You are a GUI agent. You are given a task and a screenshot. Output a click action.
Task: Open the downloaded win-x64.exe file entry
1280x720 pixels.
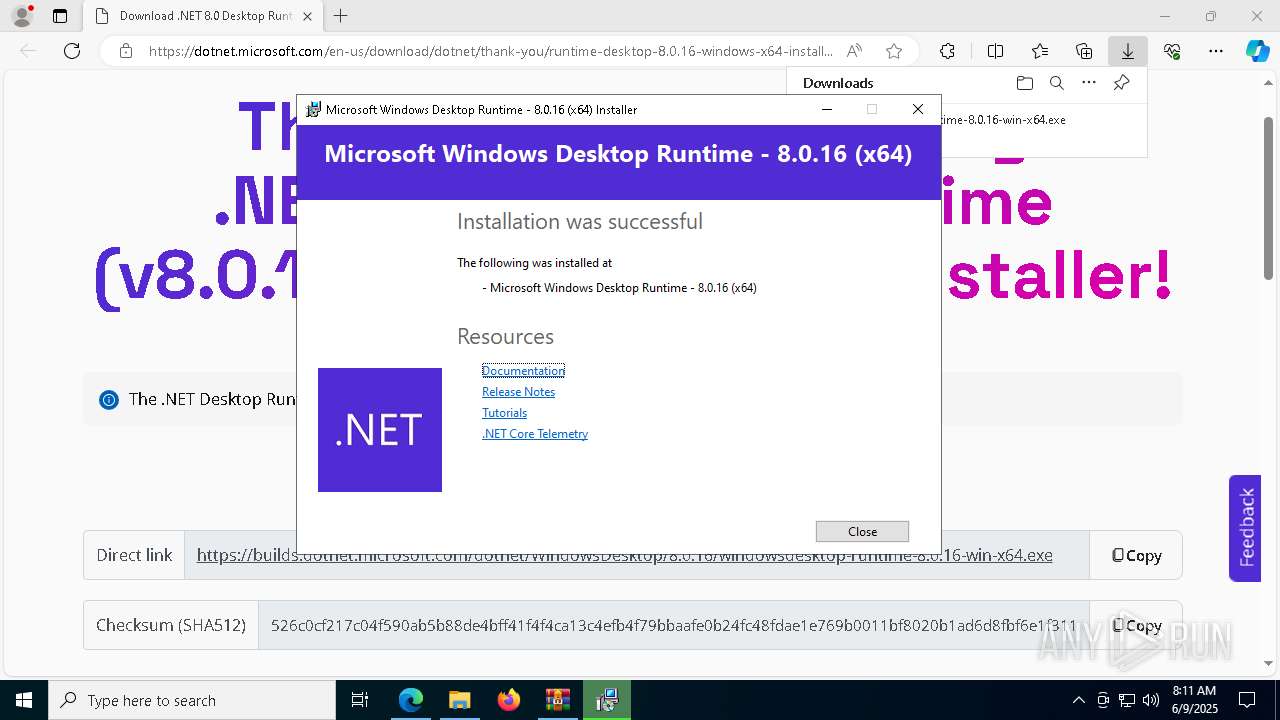(1004, 119)
